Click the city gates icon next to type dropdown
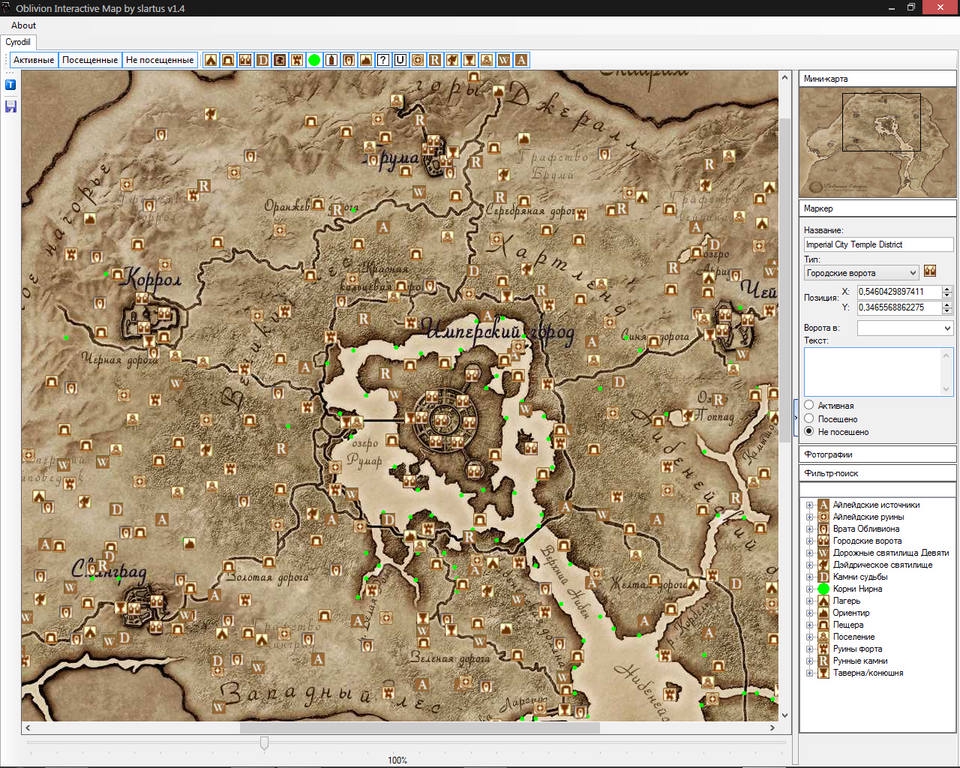The height and width of the screenshot is (768, 960). coord(930,272)
